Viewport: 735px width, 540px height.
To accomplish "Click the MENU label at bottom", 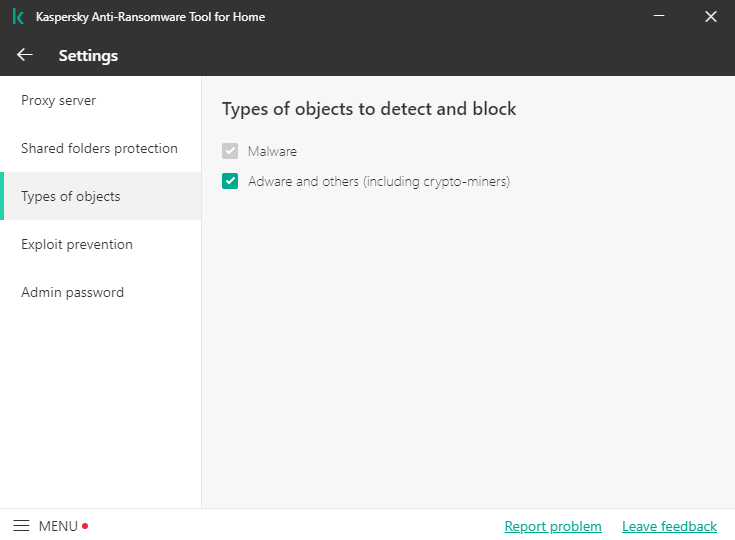I will point(58,526).
